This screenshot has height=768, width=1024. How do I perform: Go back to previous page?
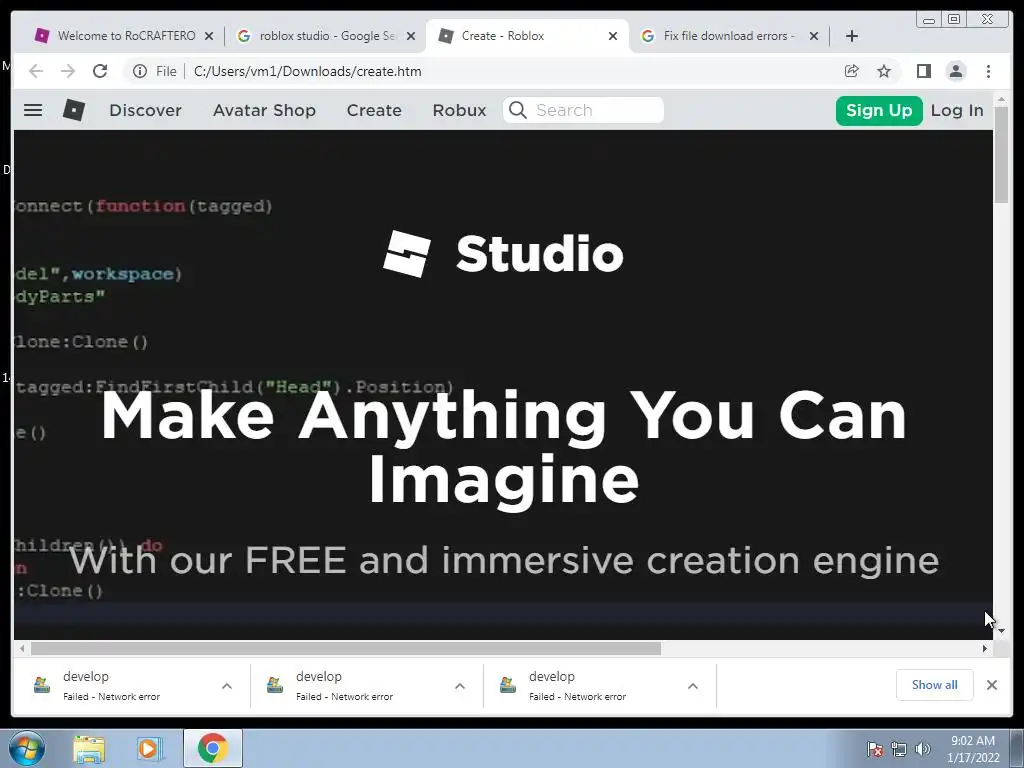click(x=36, y=71)
